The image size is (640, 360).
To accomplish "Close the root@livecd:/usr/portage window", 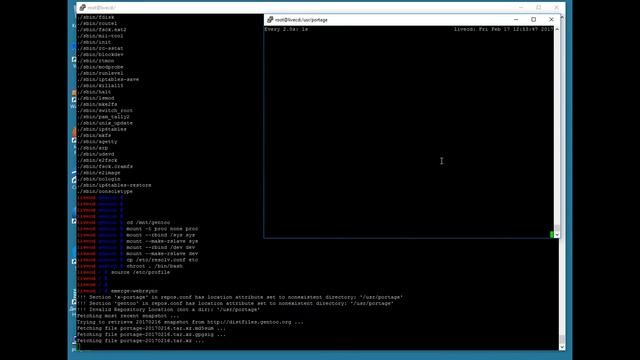I will [551, 20].
